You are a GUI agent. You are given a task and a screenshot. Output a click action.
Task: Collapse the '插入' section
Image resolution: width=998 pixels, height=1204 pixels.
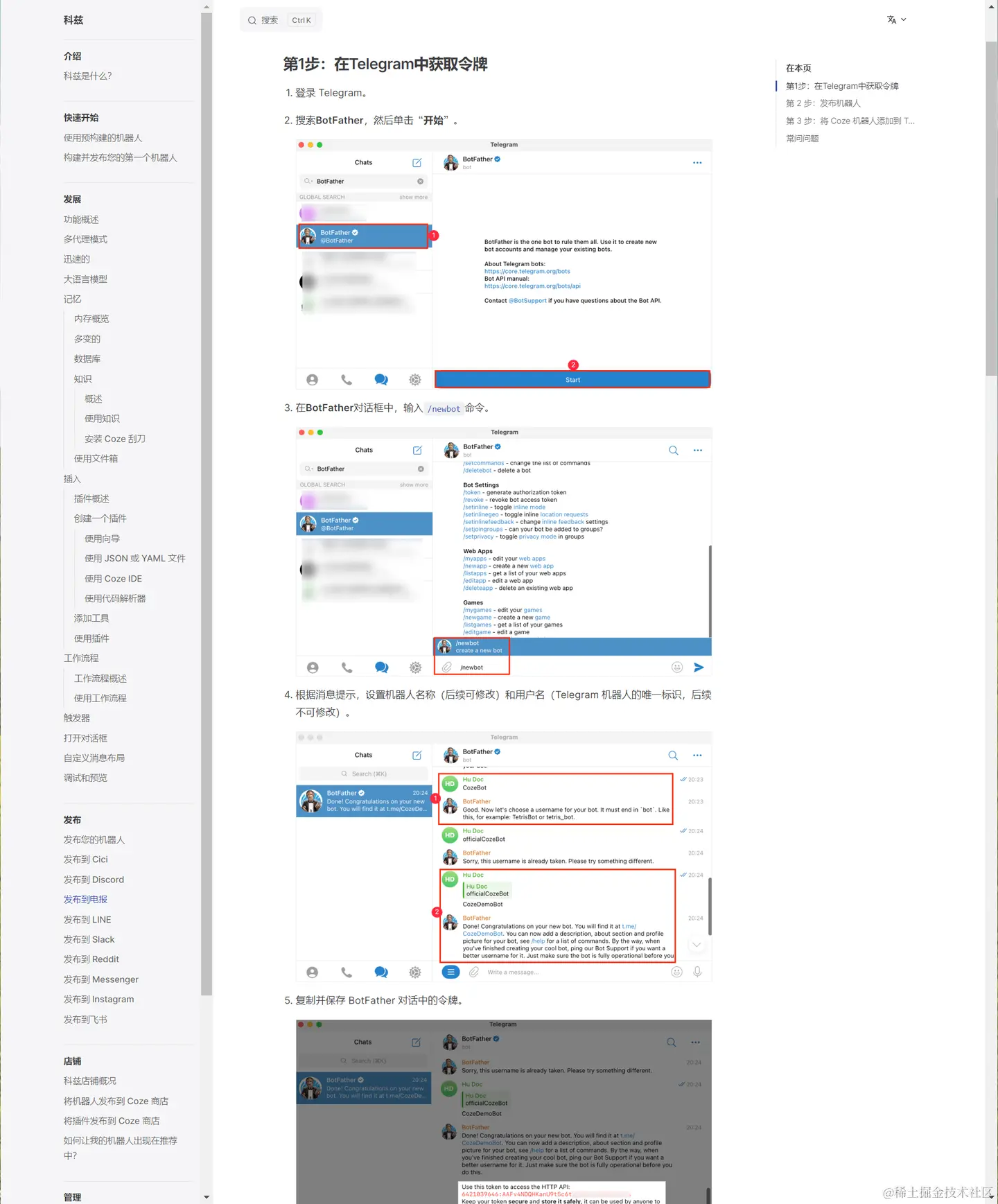point(73,479)
